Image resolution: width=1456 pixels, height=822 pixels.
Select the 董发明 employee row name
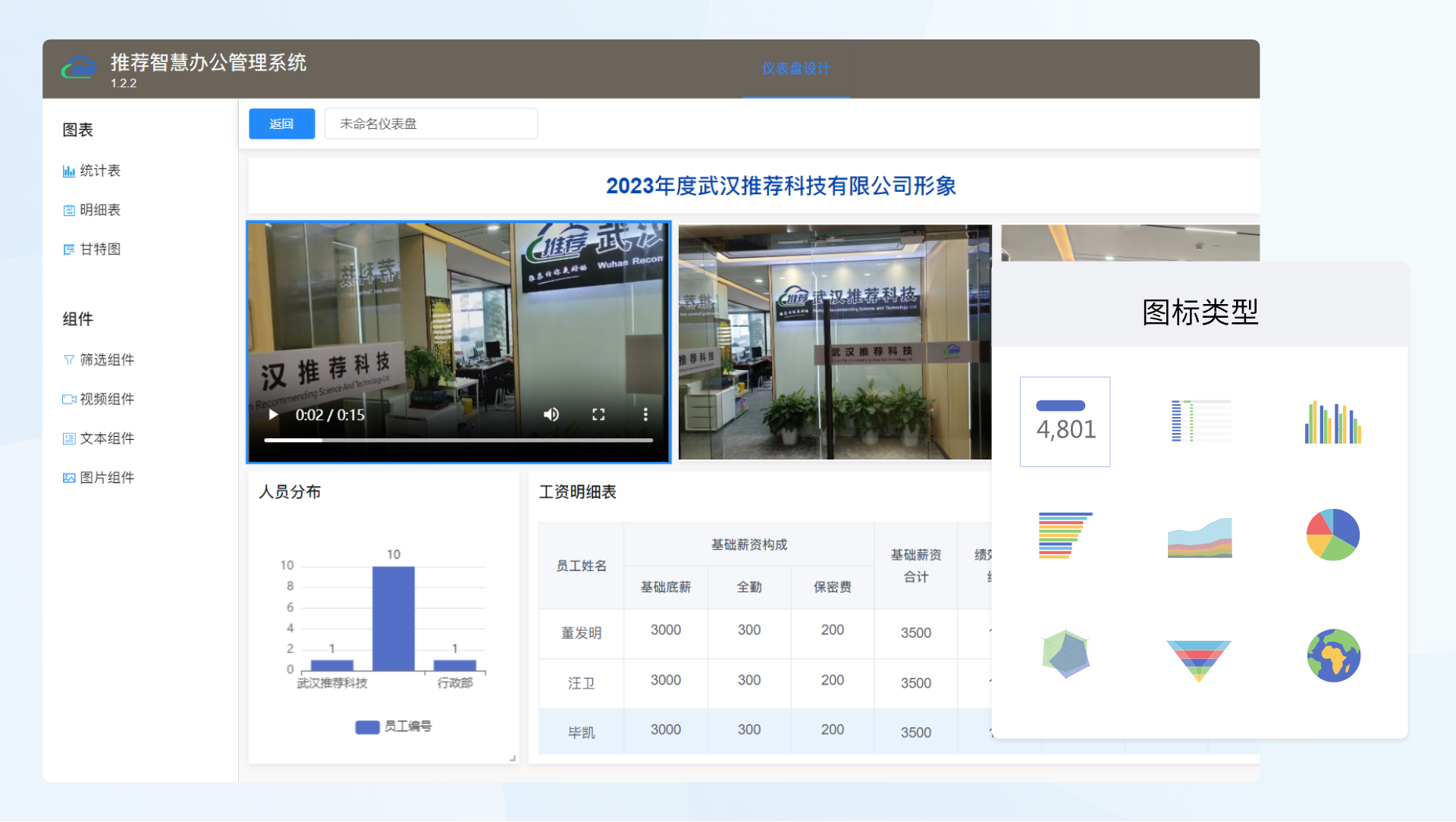click(x=581, y=633)
